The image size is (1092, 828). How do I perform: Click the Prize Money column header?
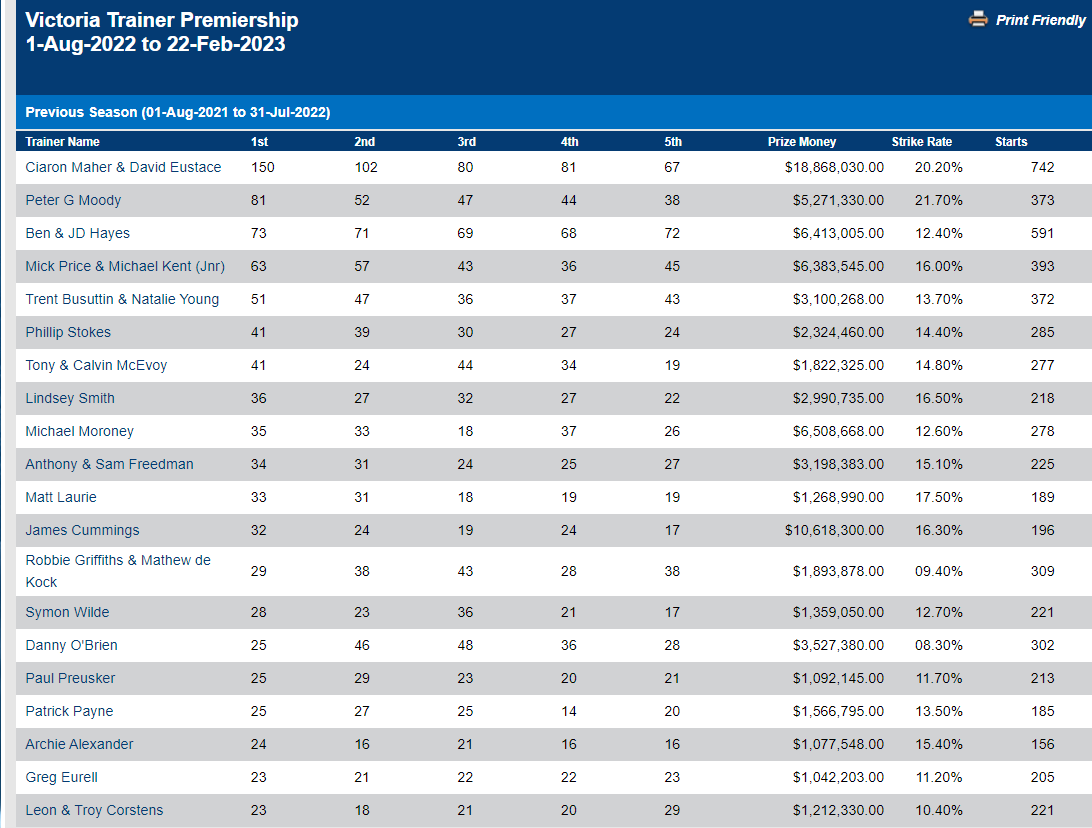[x=802, y=142]
